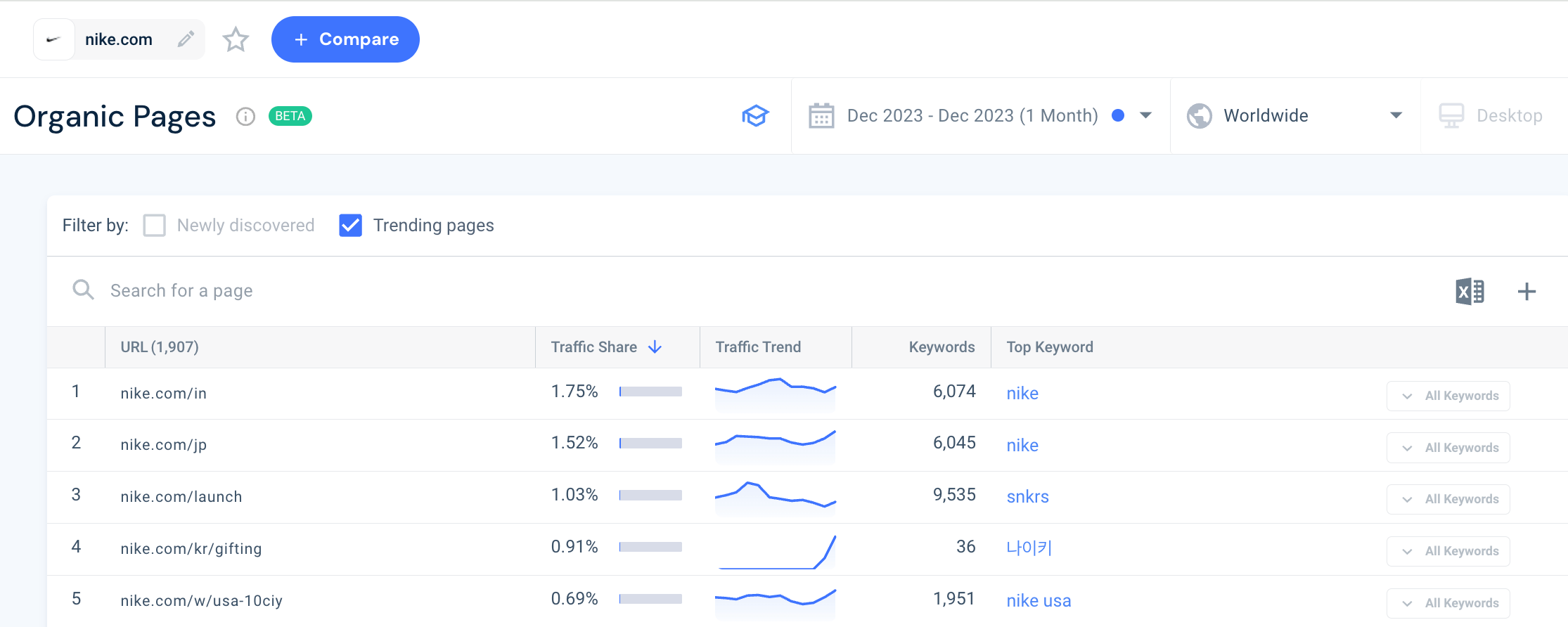The image size is (1568, 627).
Task: Expand All Keywords for nike.com/kr/gifting row
Action: (x=1448, y=551)
